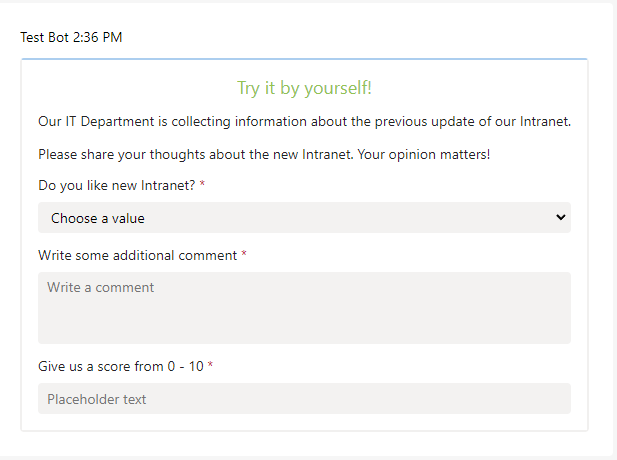617x460 pixels.
Task: Click the blue top border of the card
Action: coord(304,59)
